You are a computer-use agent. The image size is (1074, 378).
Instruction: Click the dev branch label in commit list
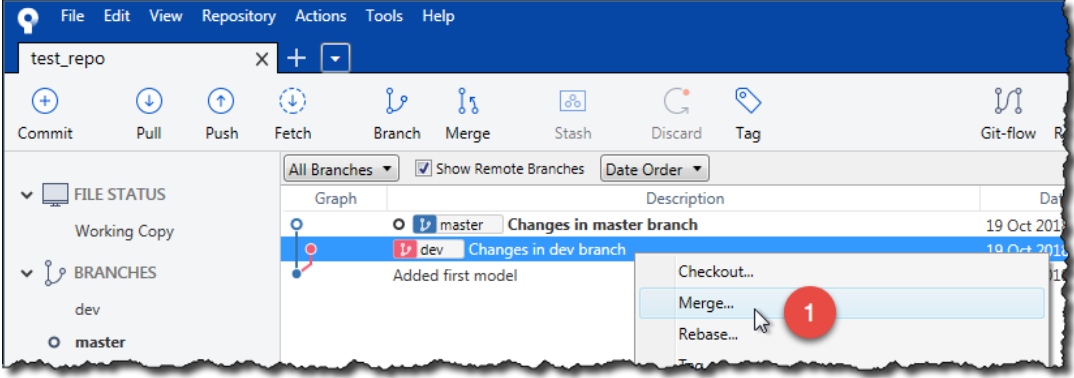click(x=428, y=250)
